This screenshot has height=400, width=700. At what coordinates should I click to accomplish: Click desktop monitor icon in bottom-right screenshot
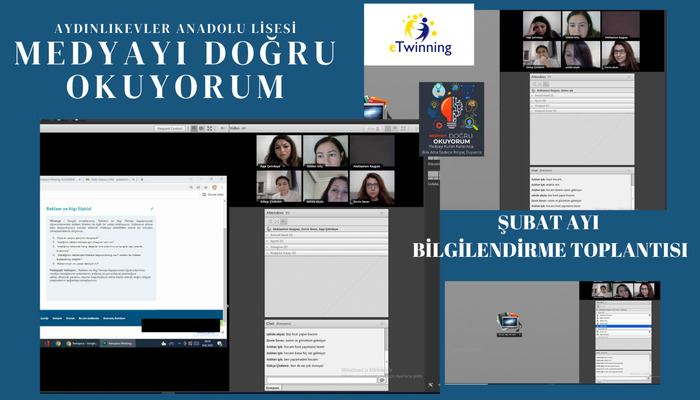(x=509, y=322)
